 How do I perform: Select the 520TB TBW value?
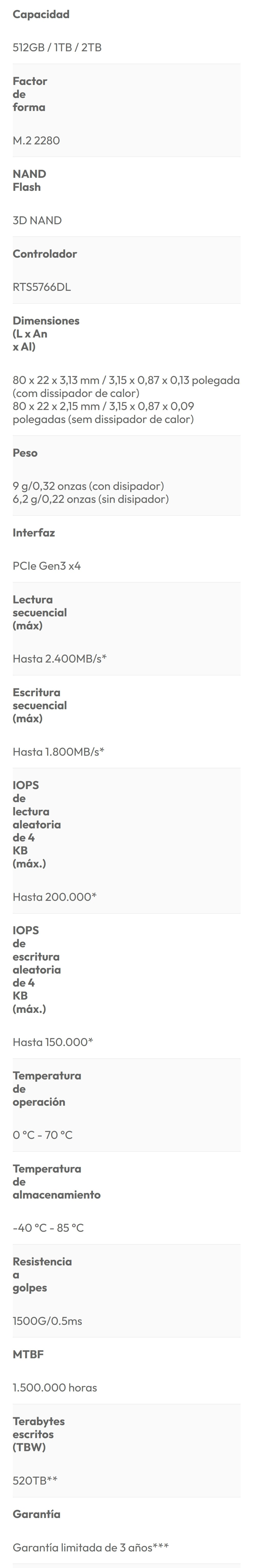[x=35, y=1480]
